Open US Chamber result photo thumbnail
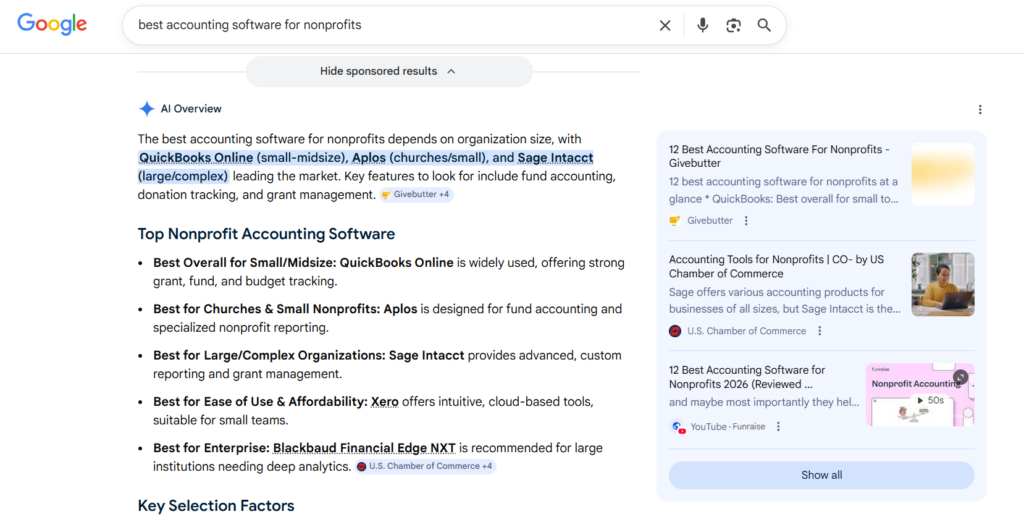 943,284
